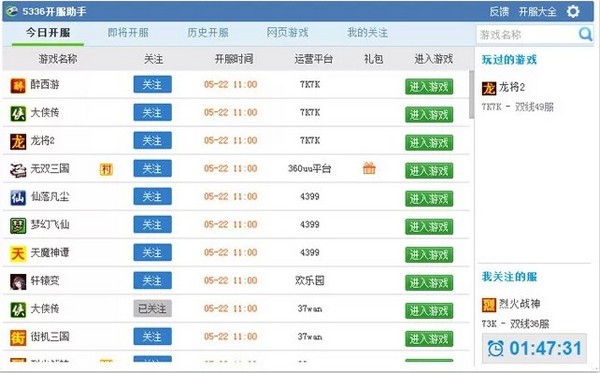Click the 醉西游 game icon

(x=18, y=85)
